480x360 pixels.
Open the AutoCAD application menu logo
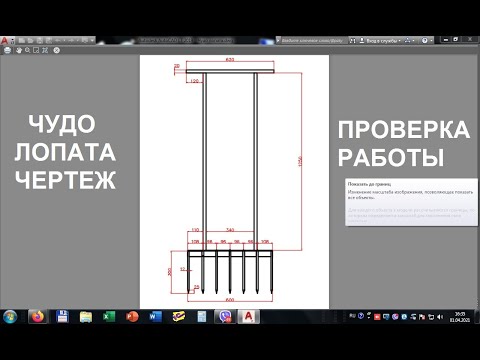point(4,41)
